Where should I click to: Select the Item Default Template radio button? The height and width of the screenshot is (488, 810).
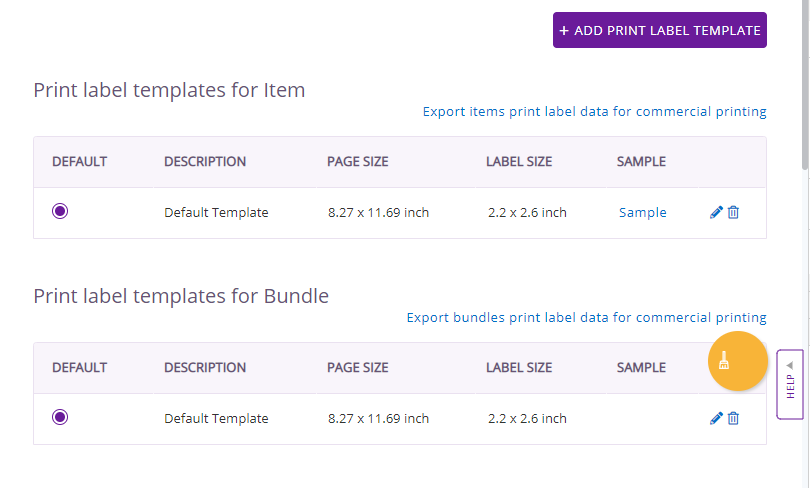tap(60, 211)
